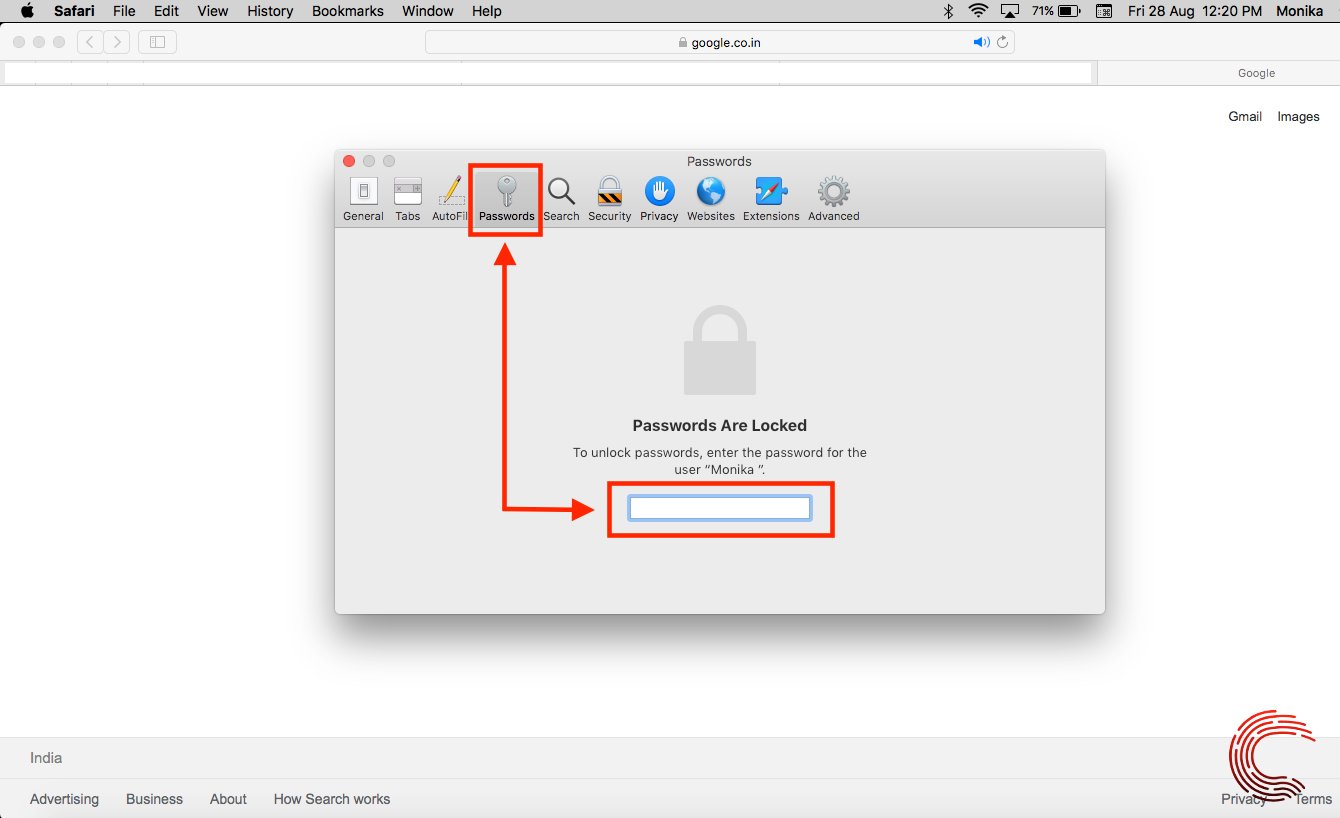Focus the user password input field
Viewport: 1340px width, 818px height.
720,509
